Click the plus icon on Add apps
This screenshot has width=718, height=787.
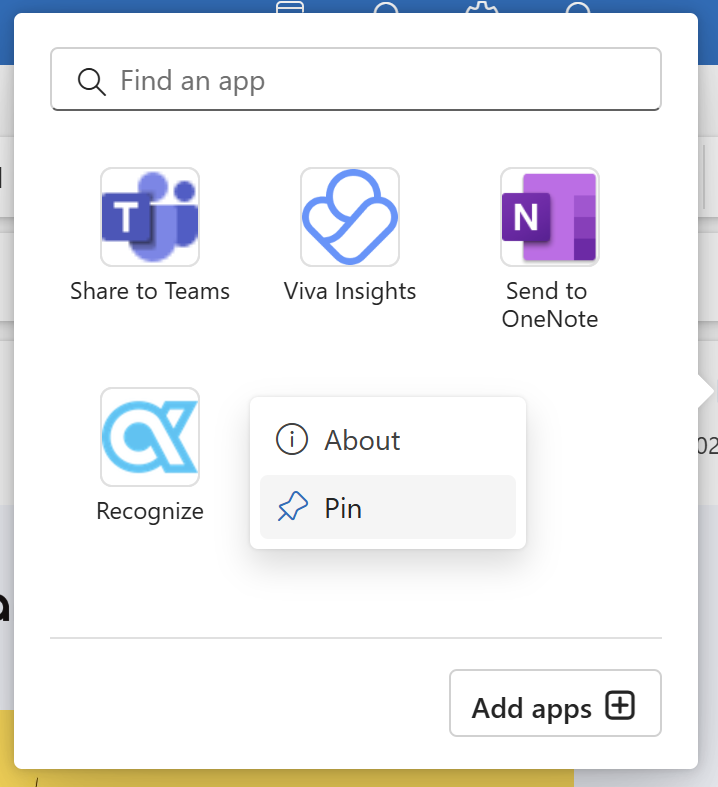621,707
